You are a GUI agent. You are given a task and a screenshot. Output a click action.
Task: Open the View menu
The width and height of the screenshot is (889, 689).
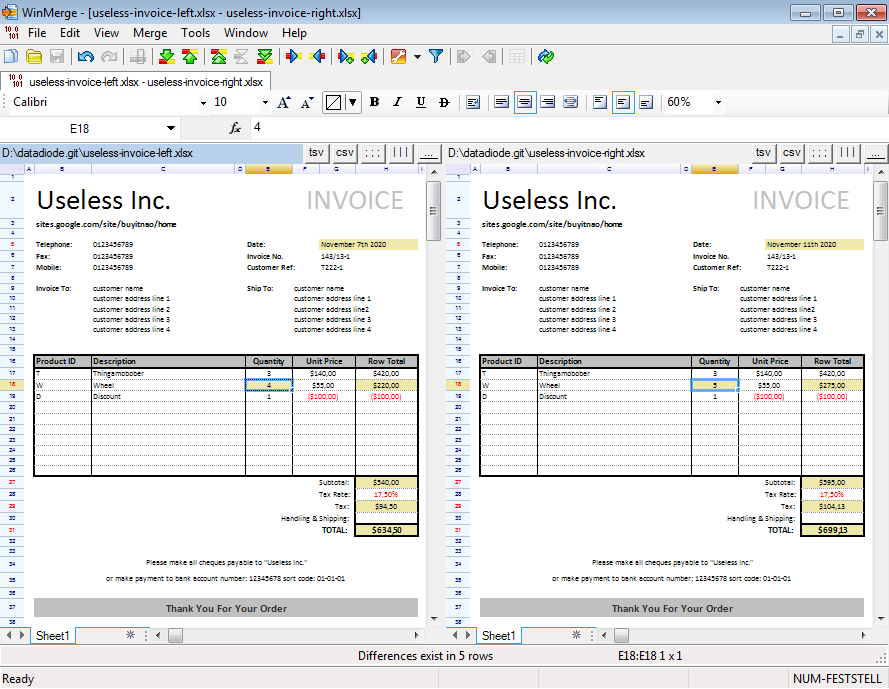tap(106, 33)
